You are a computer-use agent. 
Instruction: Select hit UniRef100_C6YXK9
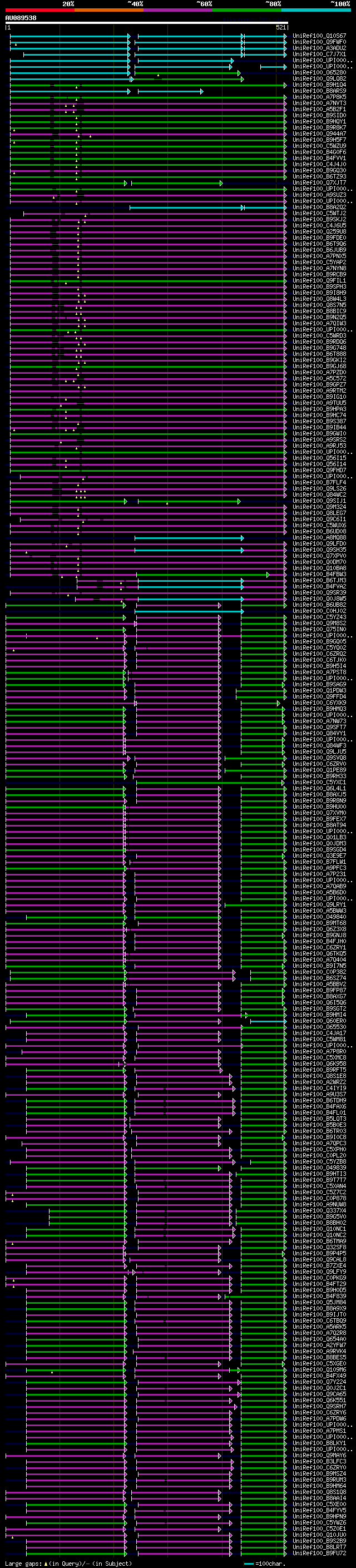click(x=319, y=703)
